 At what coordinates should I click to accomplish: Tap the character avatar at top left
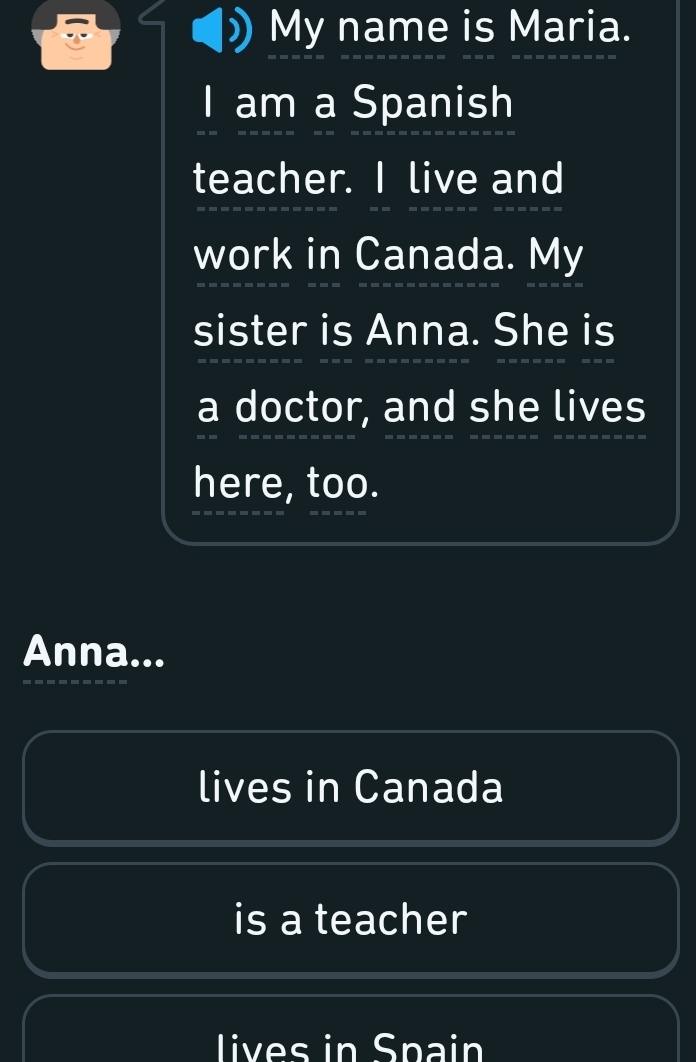tap(75, 35)
